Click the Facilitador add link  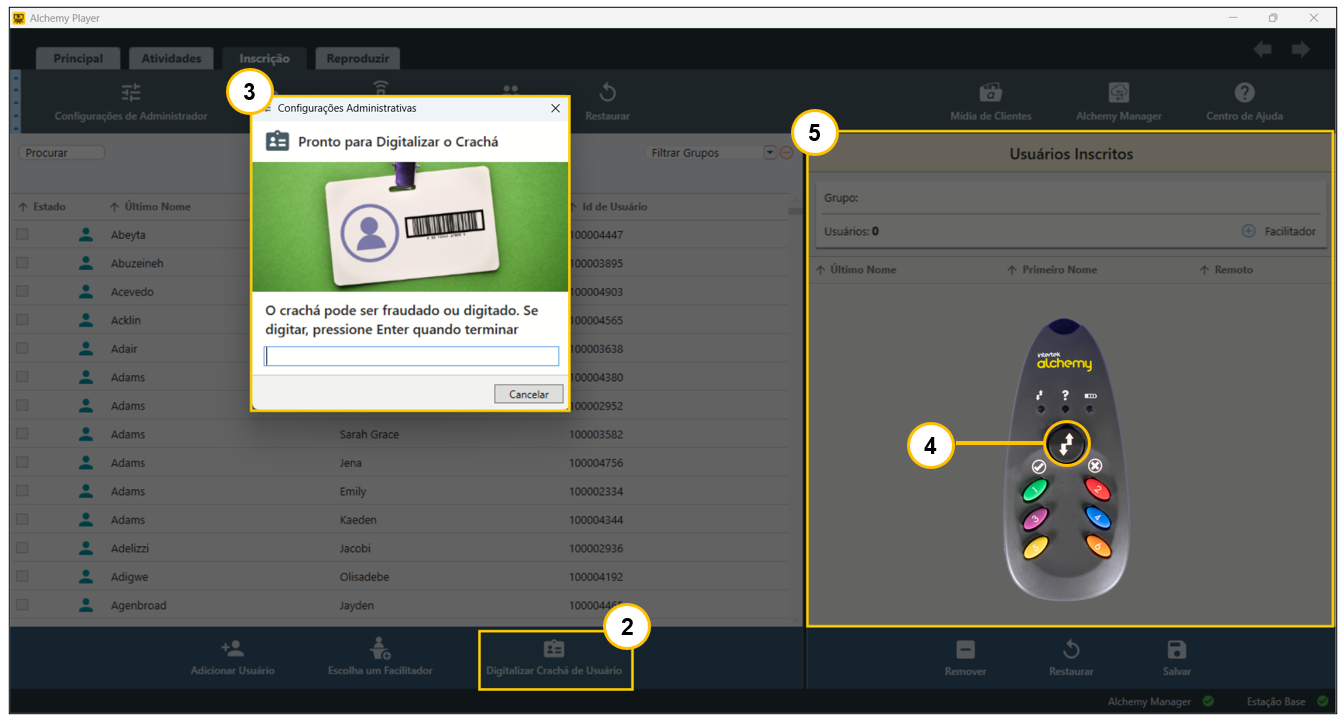click(x=1279, y=231)
